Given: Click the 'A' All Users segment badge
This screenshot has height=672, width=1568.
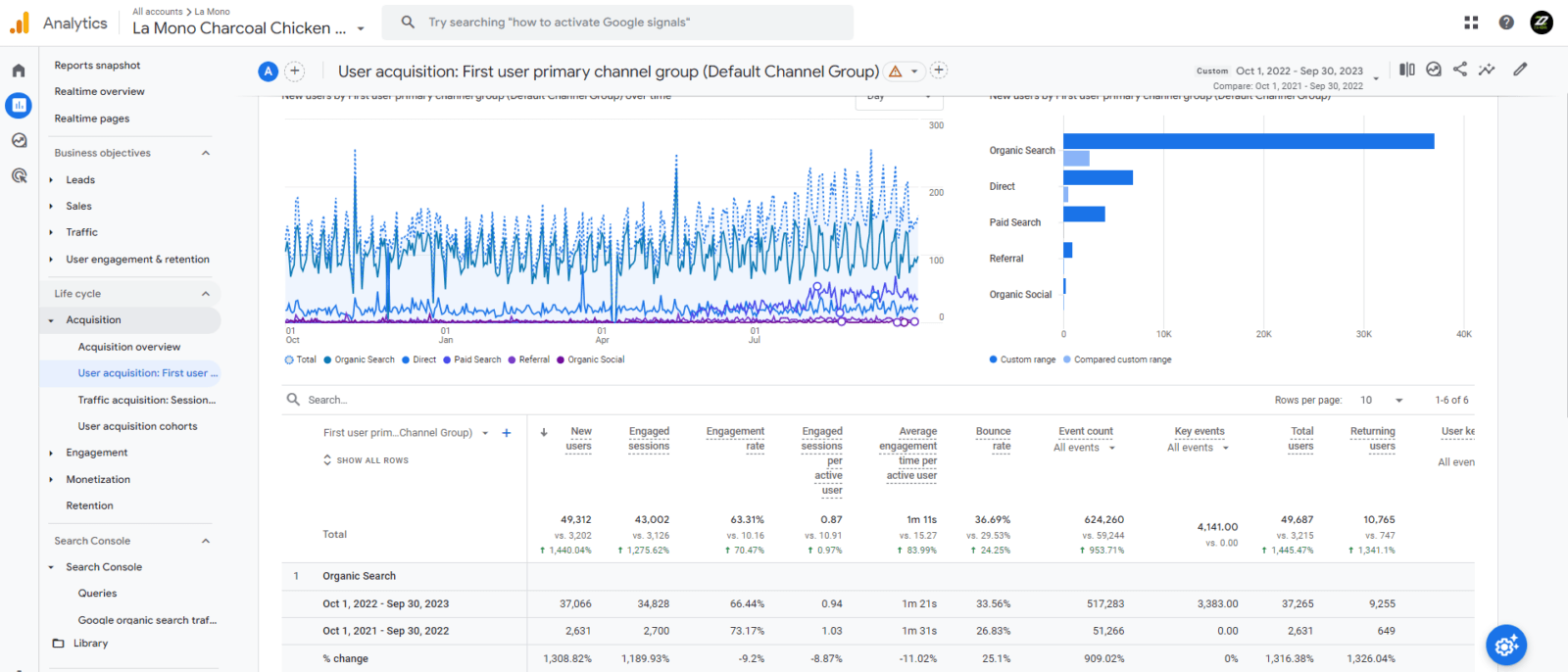Looking at the screenshot, I should pos(268,72).
